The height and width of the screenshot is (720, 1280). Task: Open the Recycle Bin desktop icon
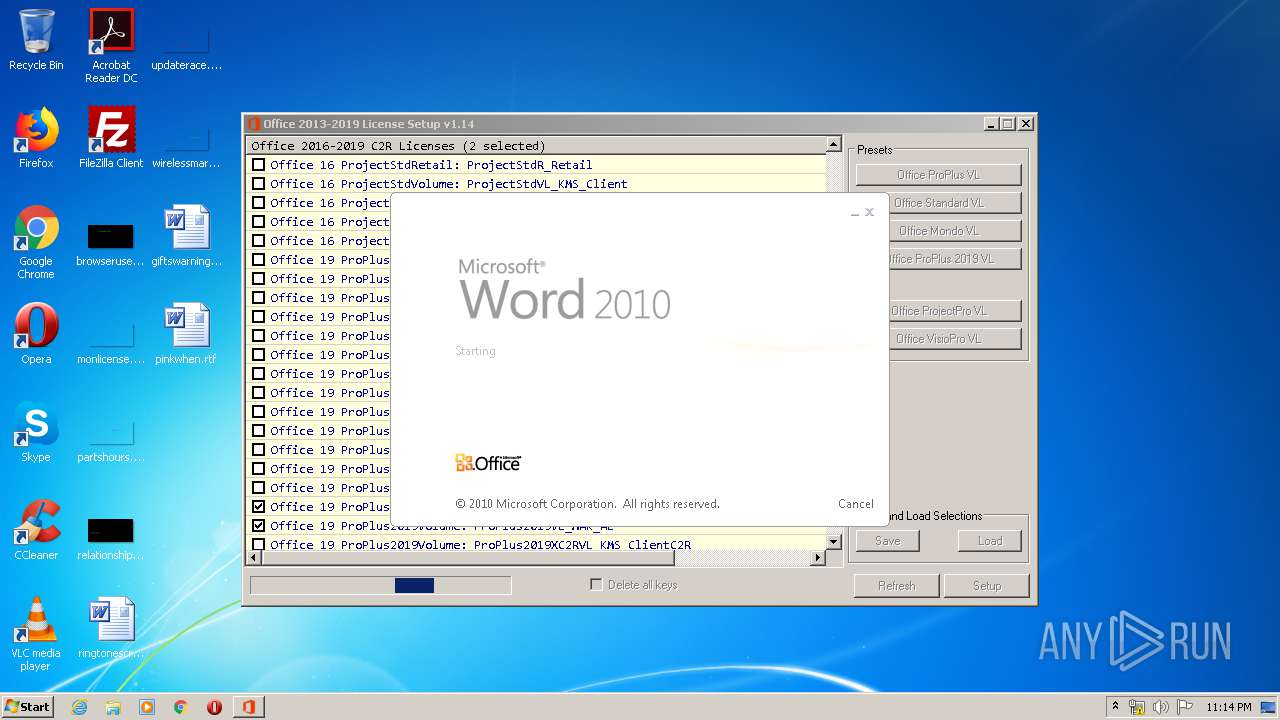click(36, 40)
